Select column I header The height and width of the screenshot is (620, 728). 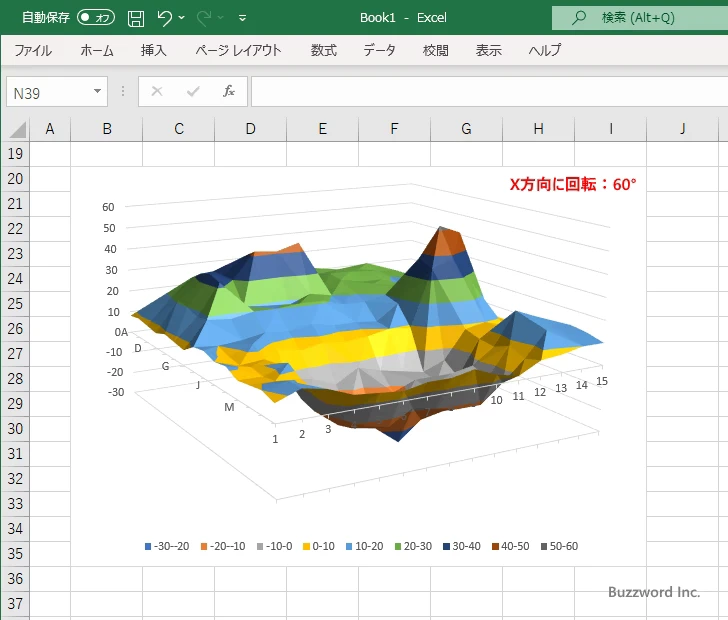[611, 129]
